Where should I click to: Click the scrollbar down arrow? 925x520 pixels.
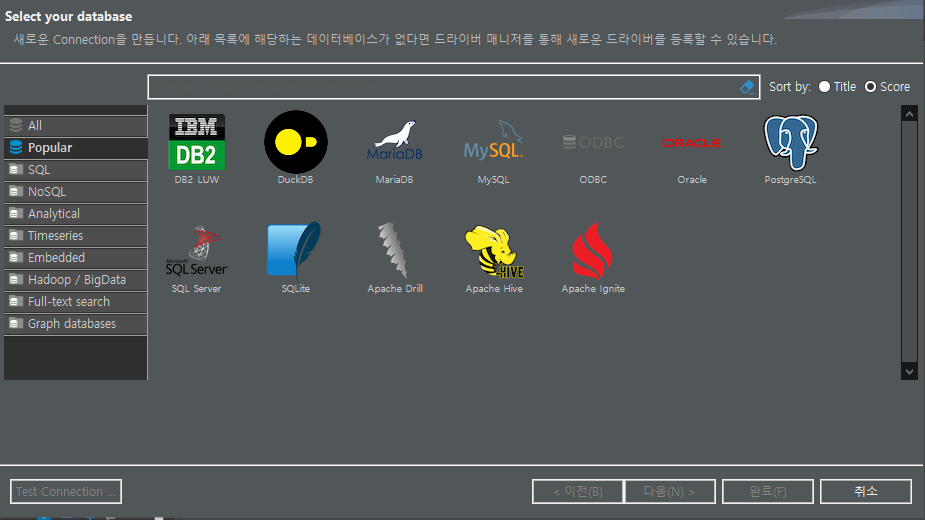pos(909,371)
